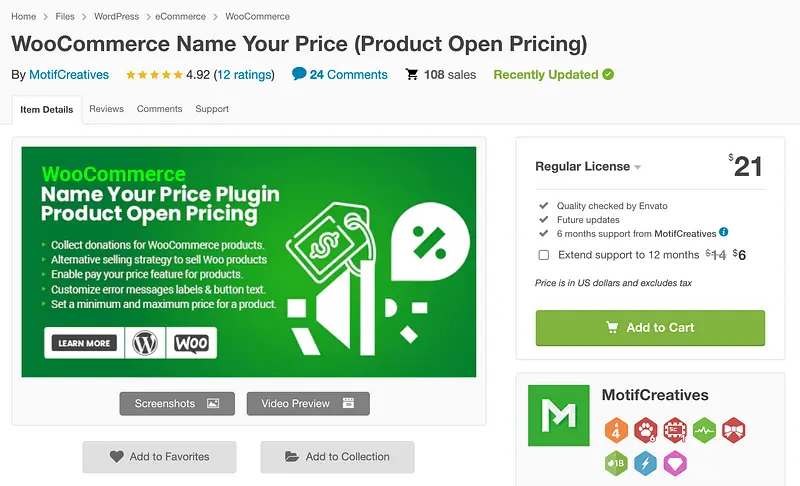The height and width of the screenshot is (486, 800).
Task: Click the support info icon beside MotifCreatives
Action: pyautogui.click(x=724, y=232)
